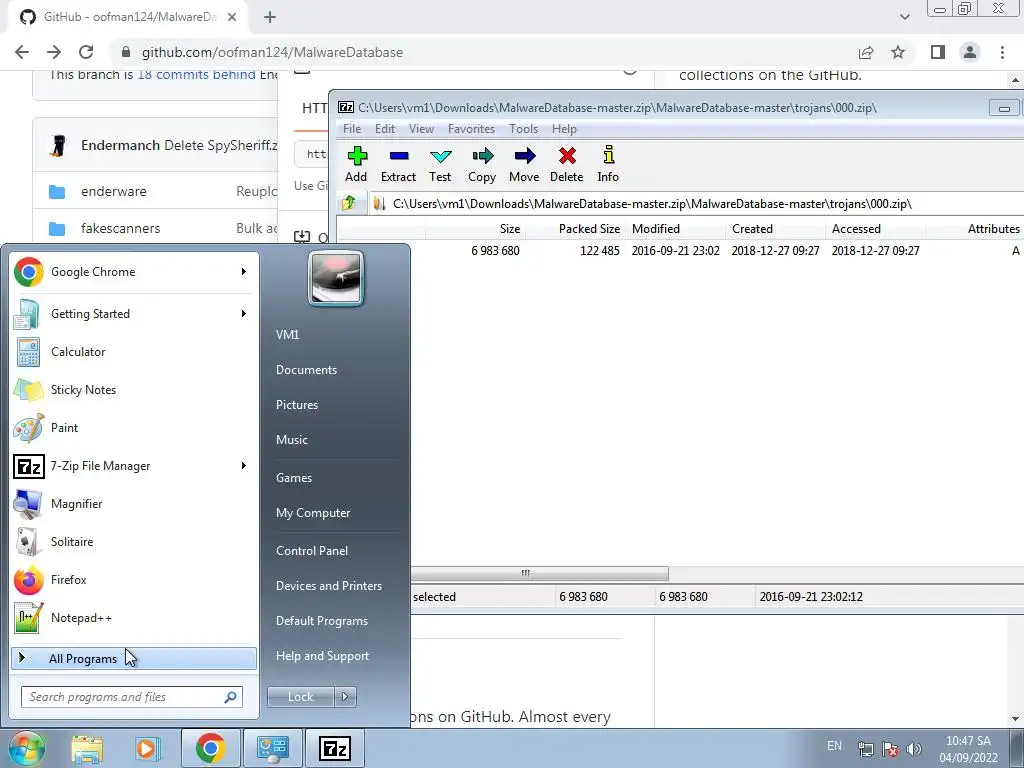This screenshot has width=1024, height=768.
Task: Open the File menu in 7-Zip
Action: (352, 129)
